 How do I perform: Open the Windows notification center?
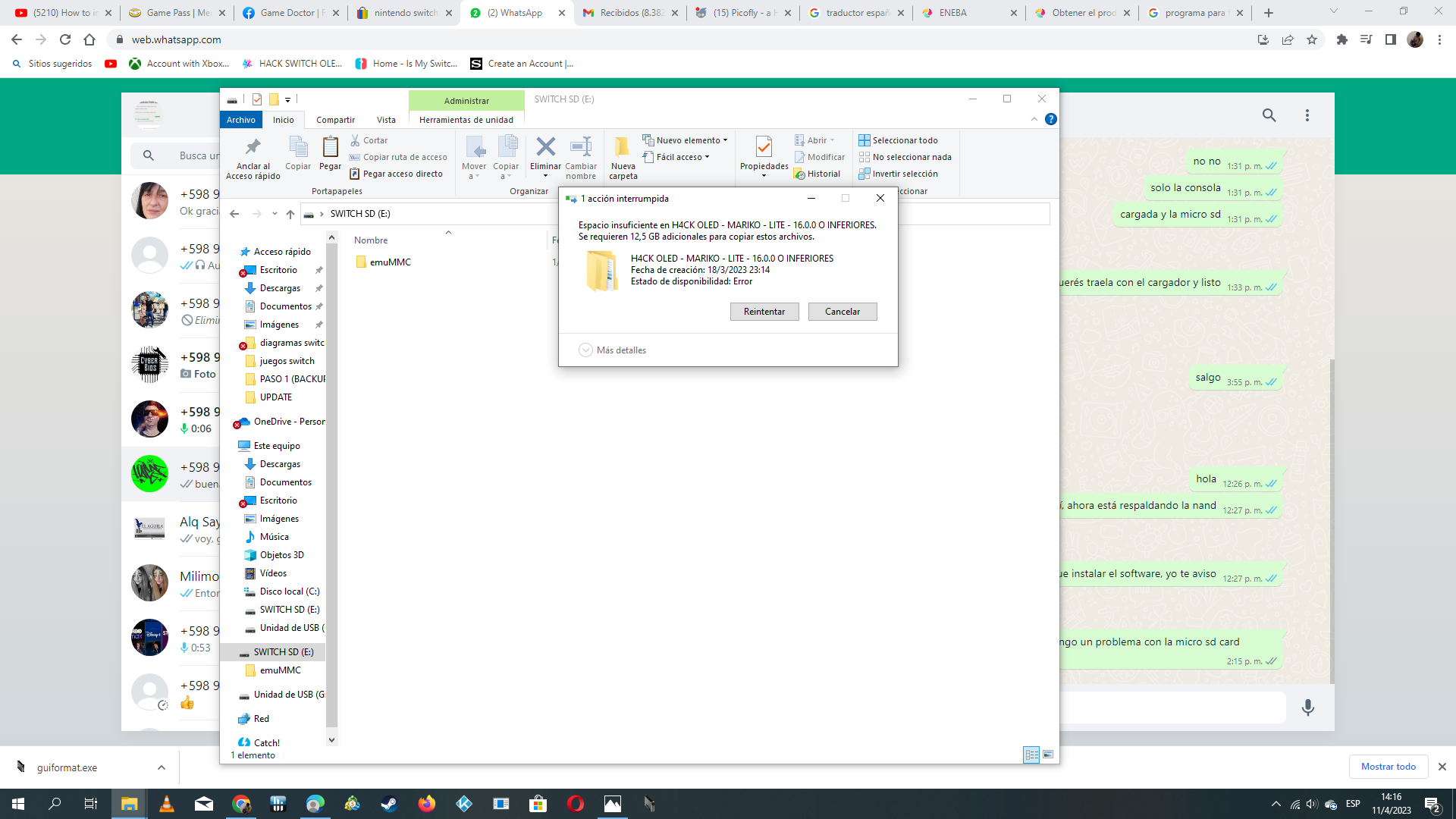pyautogui.click(x=1432, y=804)
